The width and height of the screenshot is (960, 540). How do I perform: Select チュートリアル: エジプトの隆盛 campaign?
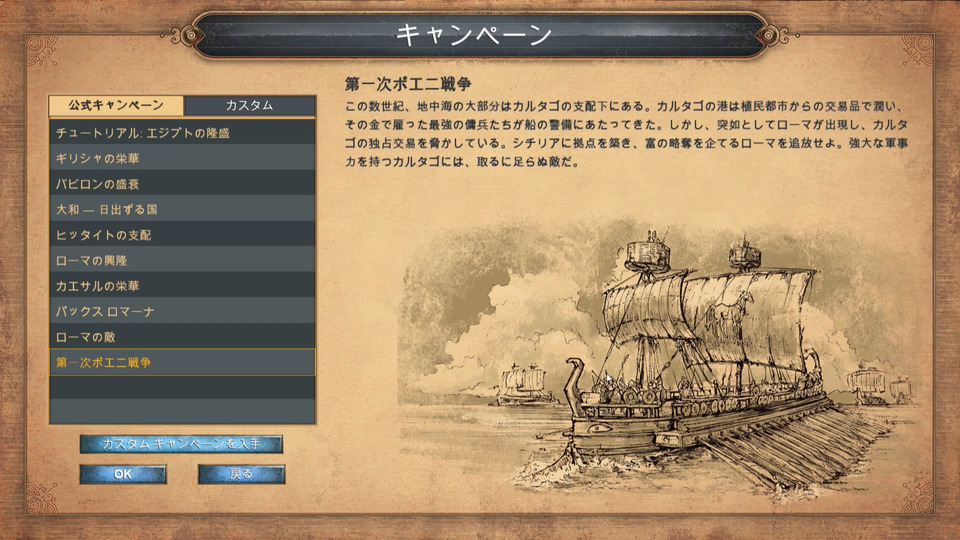tap(182, 133)
